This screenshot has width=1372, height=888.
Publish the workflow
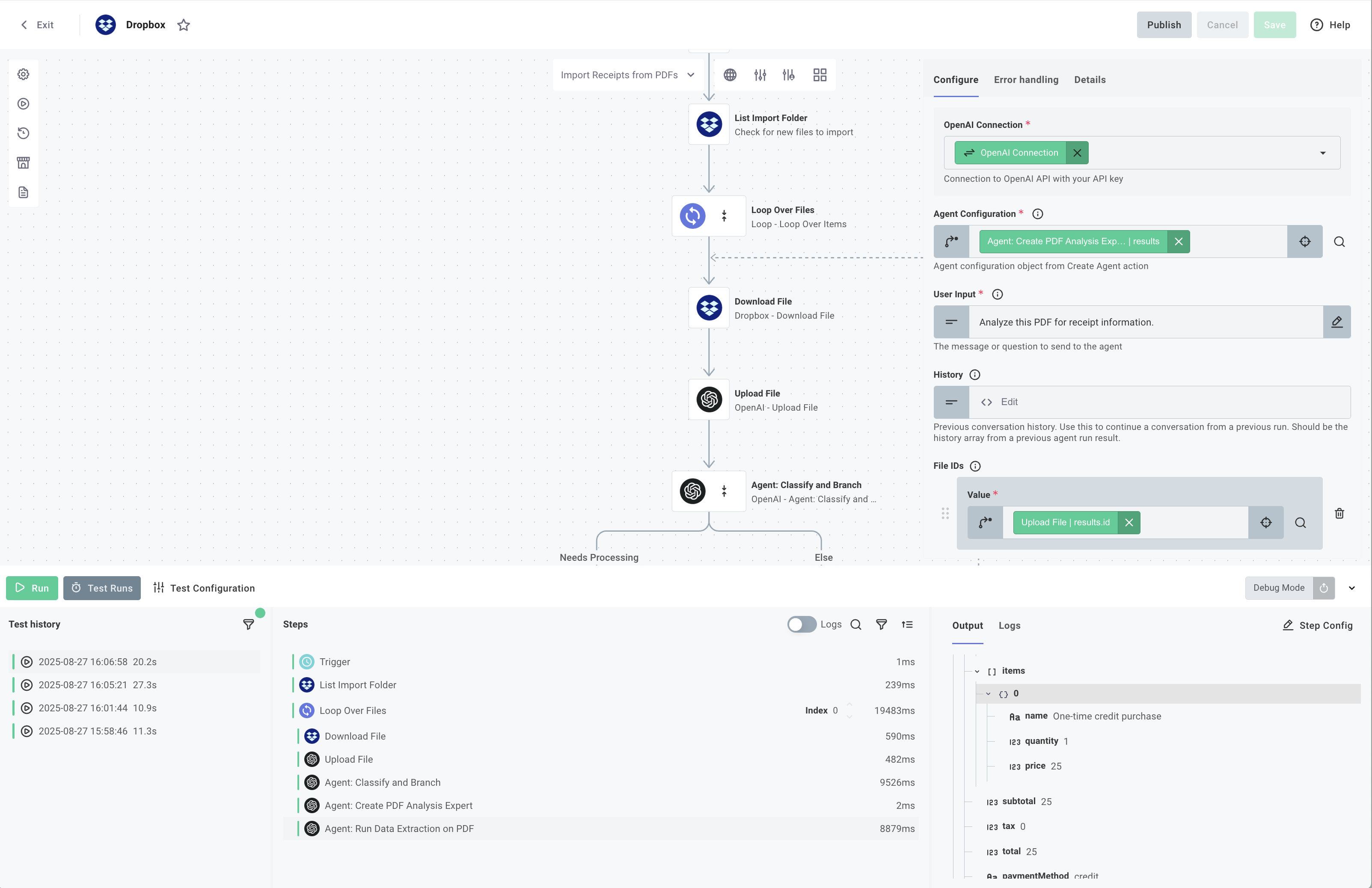click(1164, 25)
